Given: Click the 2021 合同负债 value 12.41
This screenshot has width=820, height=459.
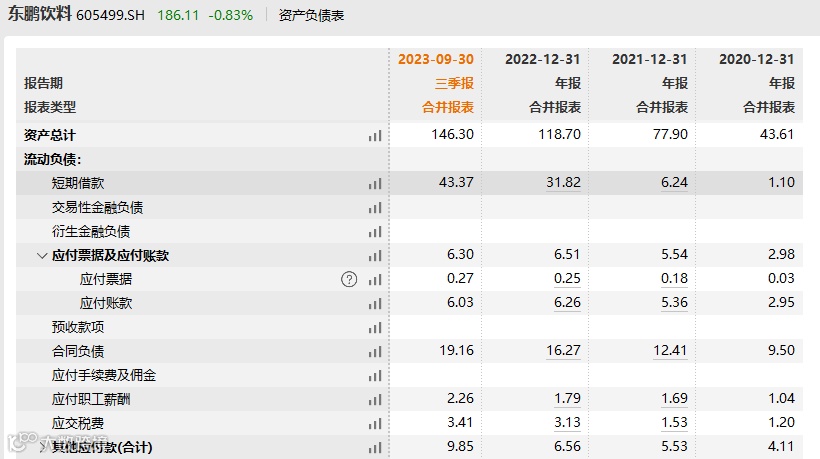Looking at the screenshot, I should coord(670,350).
